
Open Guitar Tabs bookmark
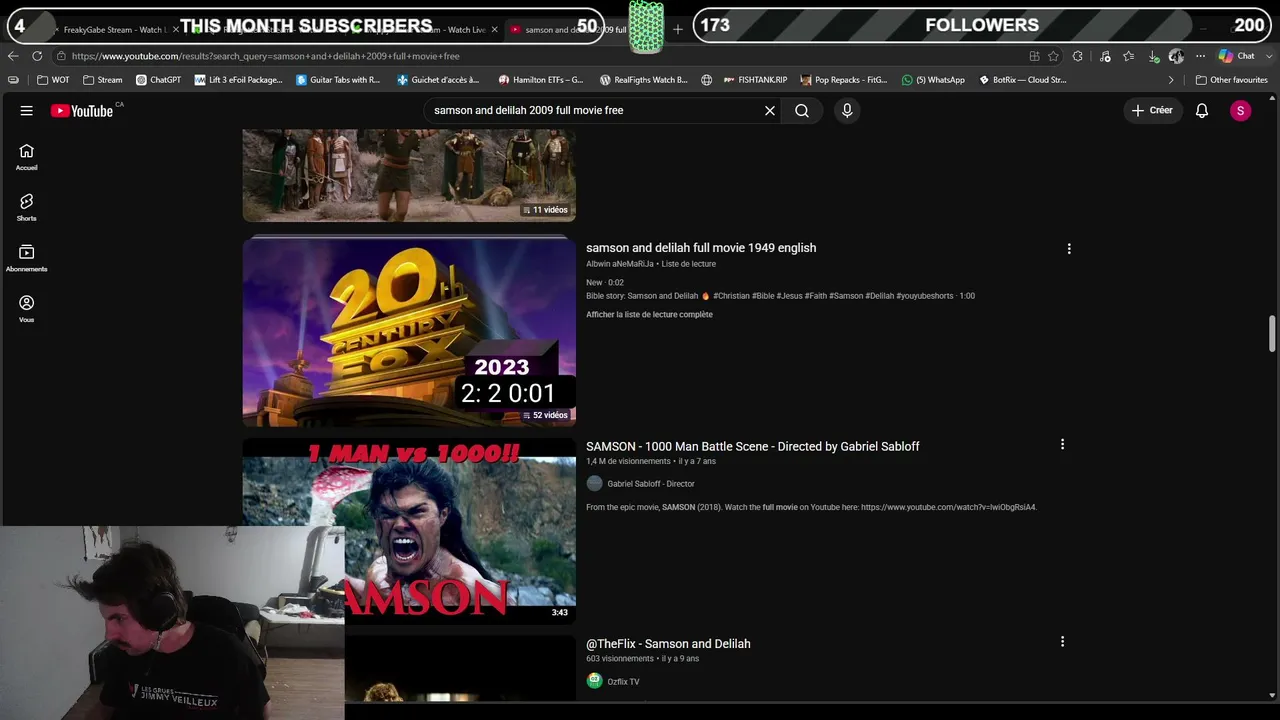coord(338,80)
